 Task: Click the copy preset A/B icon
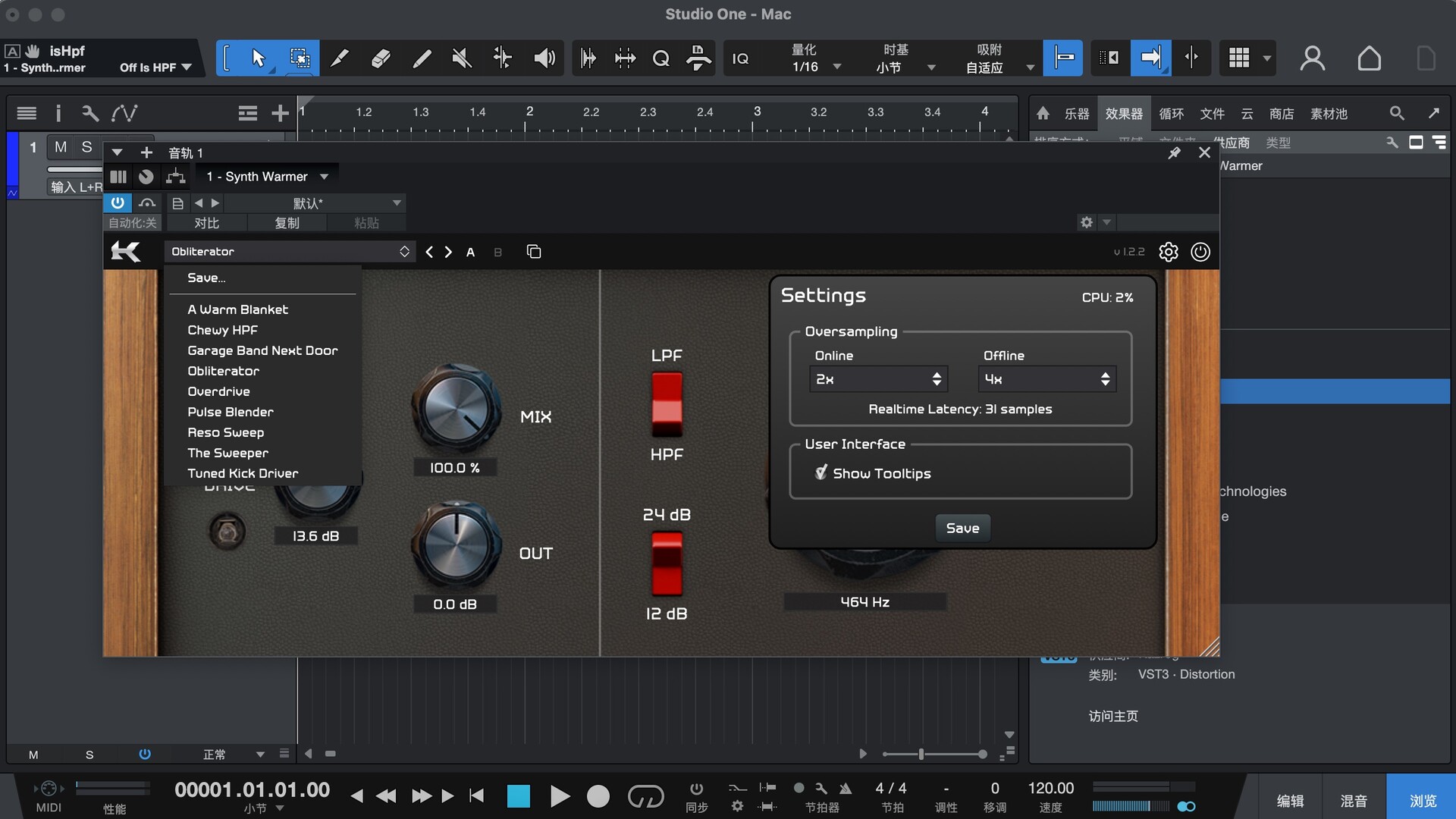(534, 252)
